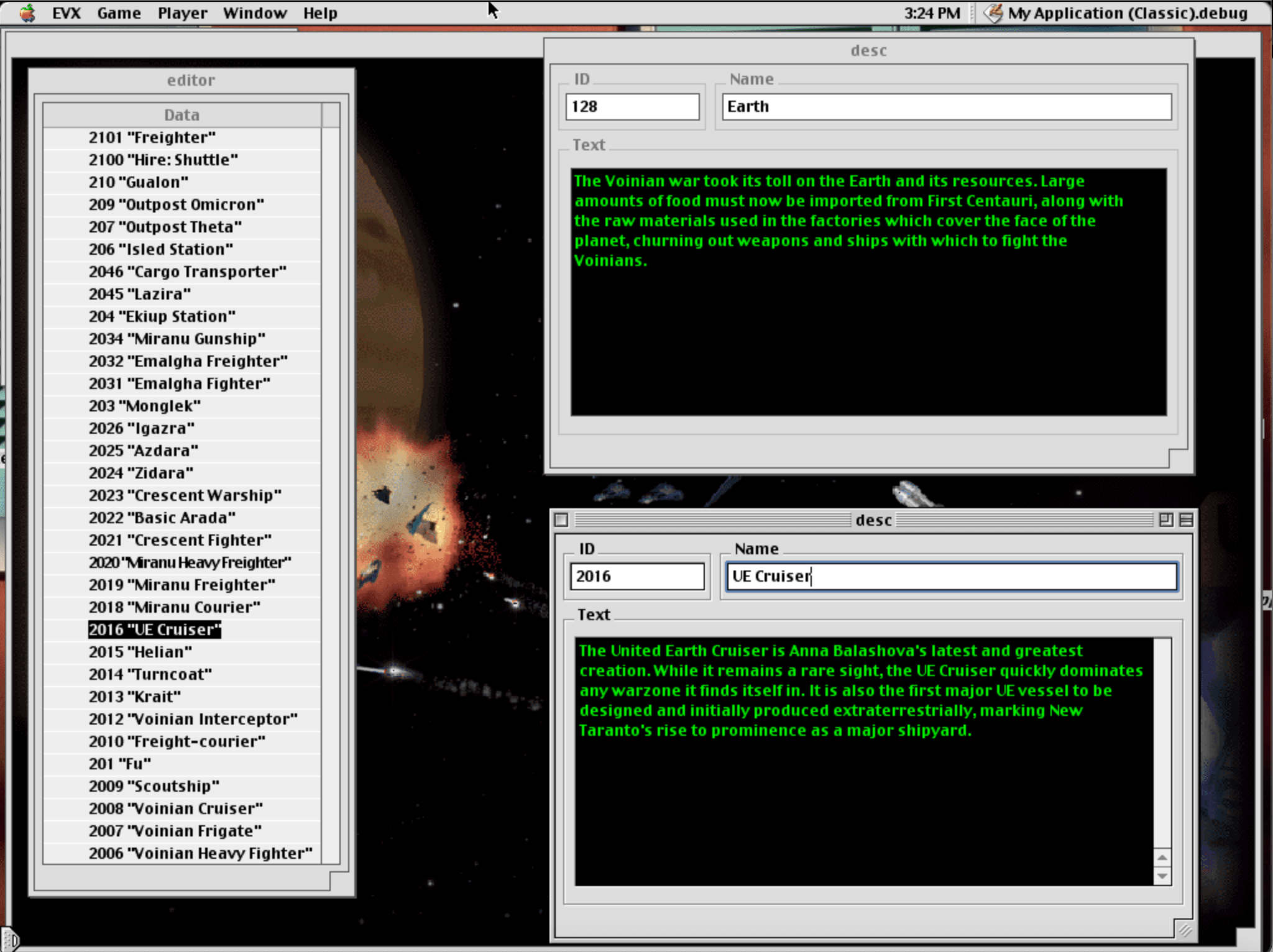The width and height of the screenshot is (1273, 952).
Task: Click the Data column header in editor
Action: click(x=182, y=115)
